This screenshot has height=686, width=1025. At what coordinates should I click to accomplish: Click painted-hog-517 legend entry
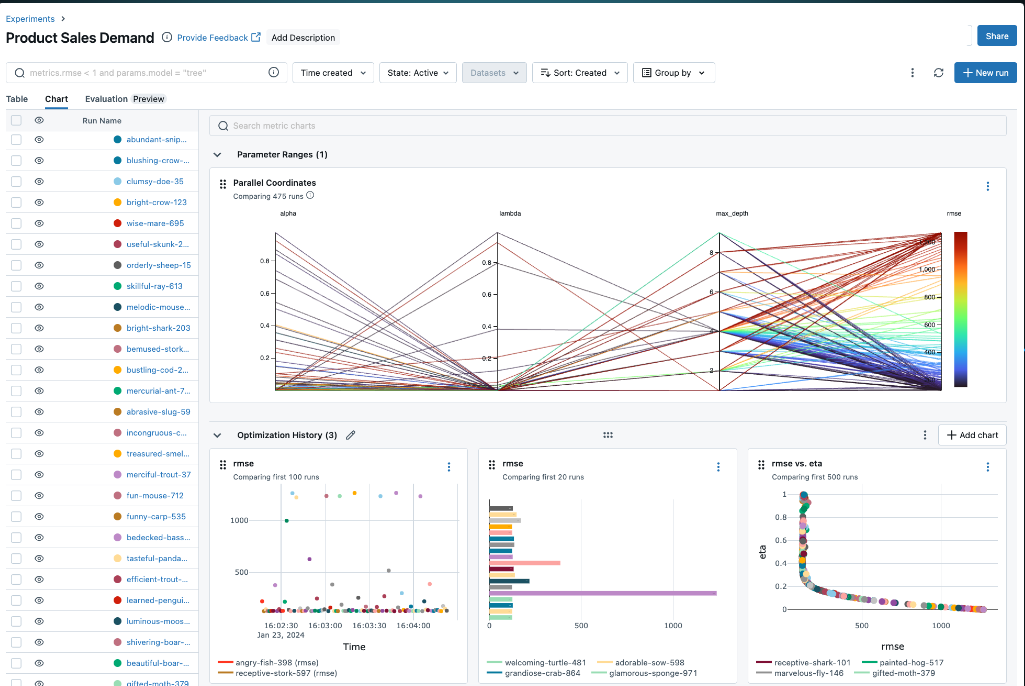tap(903, 662)
